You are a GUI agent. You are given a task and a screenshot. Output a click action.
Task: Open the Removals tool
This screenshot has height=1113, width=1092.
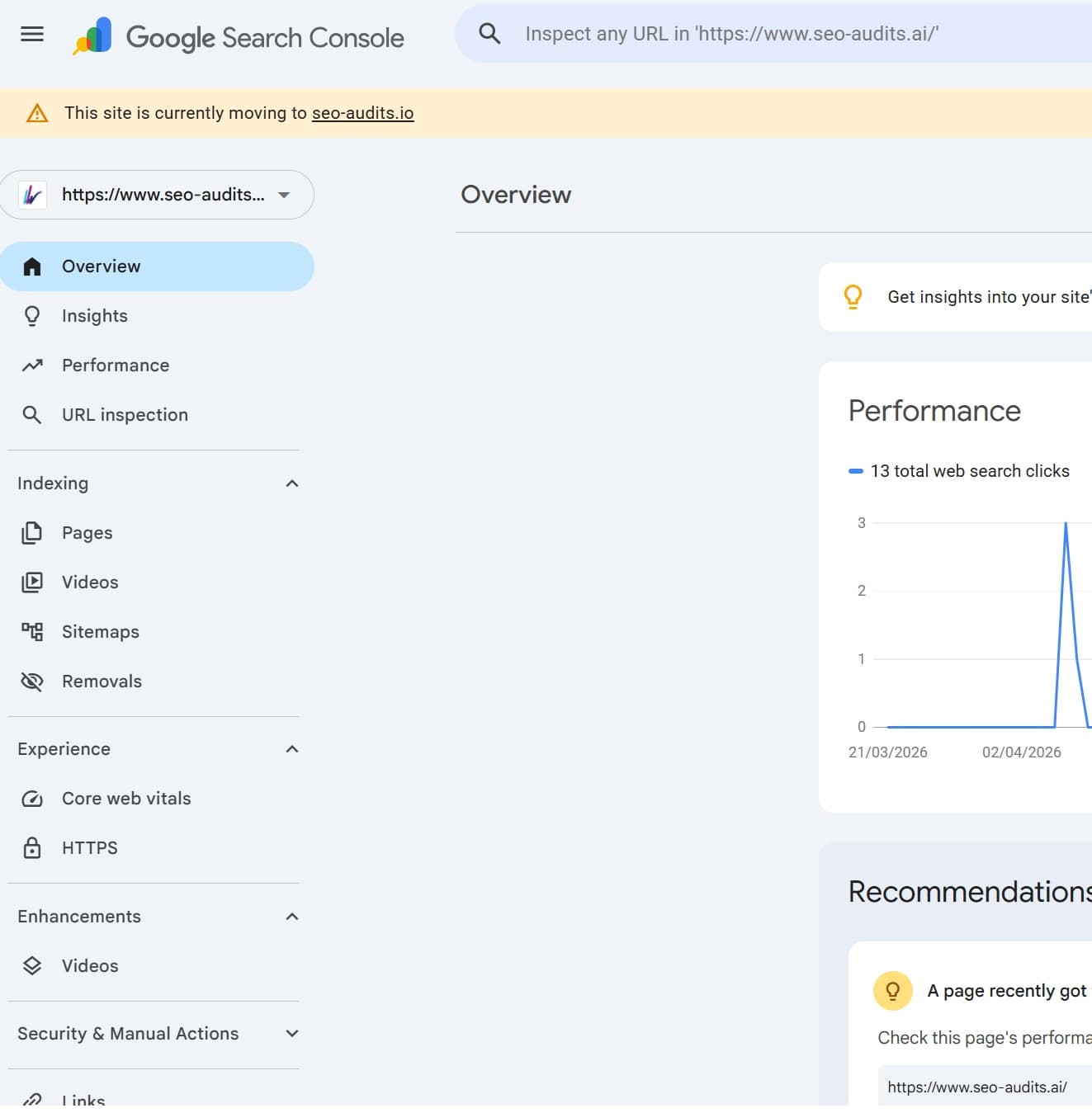point(157,681)
